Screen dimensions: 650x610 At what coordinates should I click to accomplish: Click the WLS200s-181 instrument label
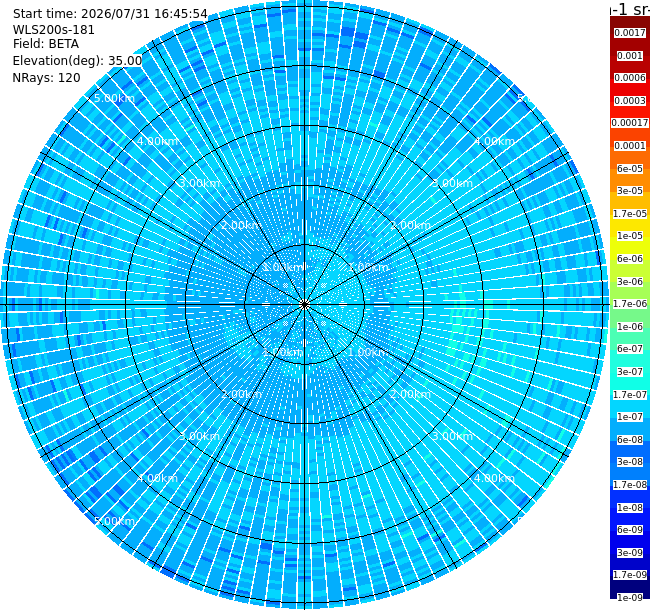click(53, 30)
